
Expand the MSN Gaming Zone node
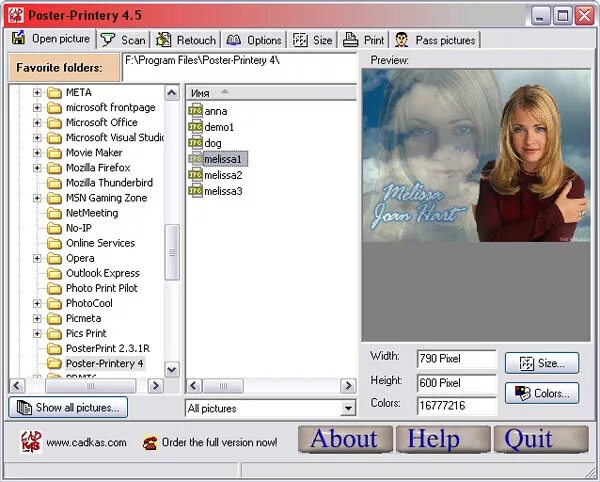(37, 198)
